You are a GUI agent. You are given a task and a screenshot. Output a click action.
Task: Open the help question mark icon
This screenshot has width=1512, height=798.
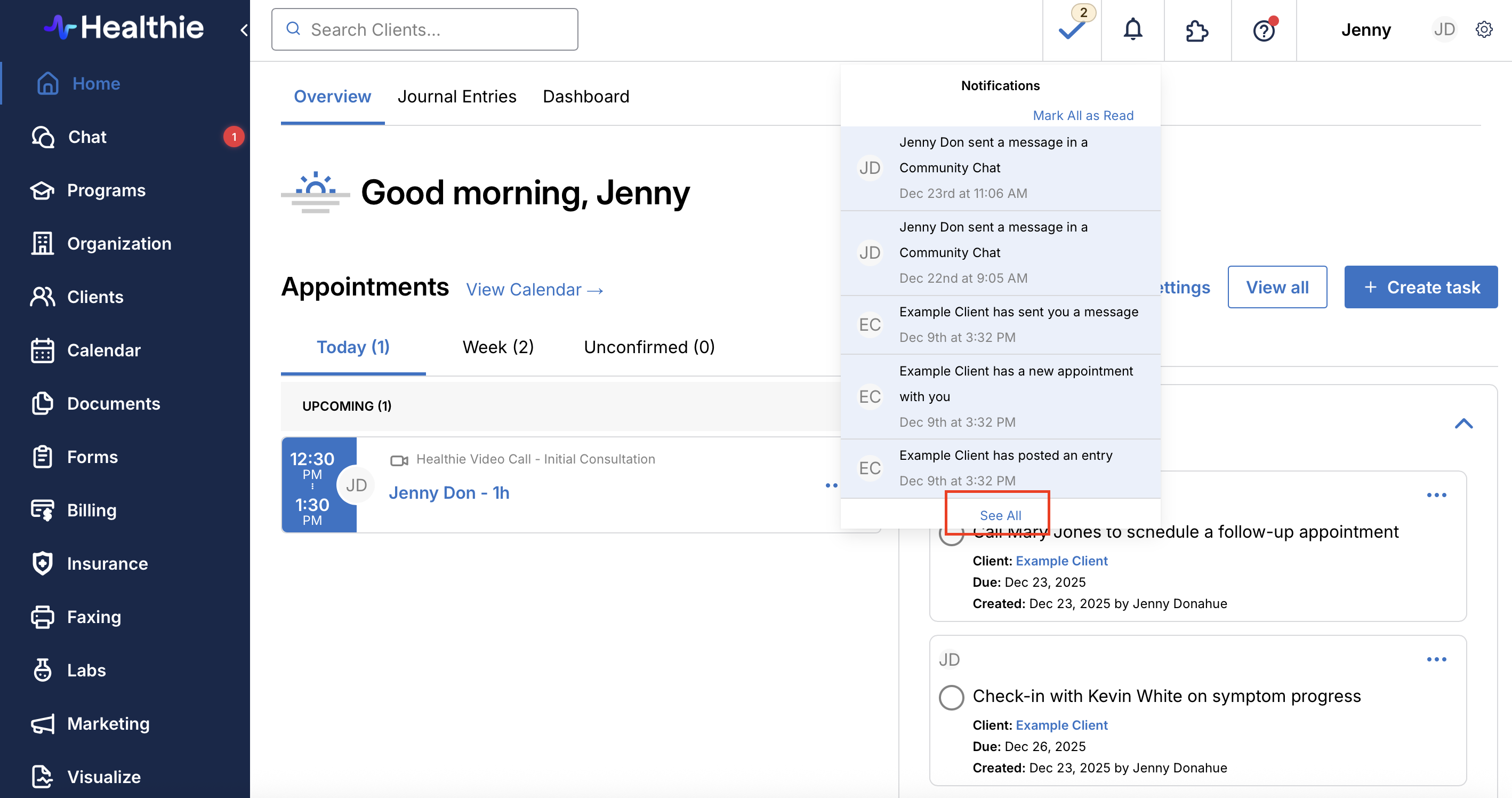click(x=1264, y=30)
